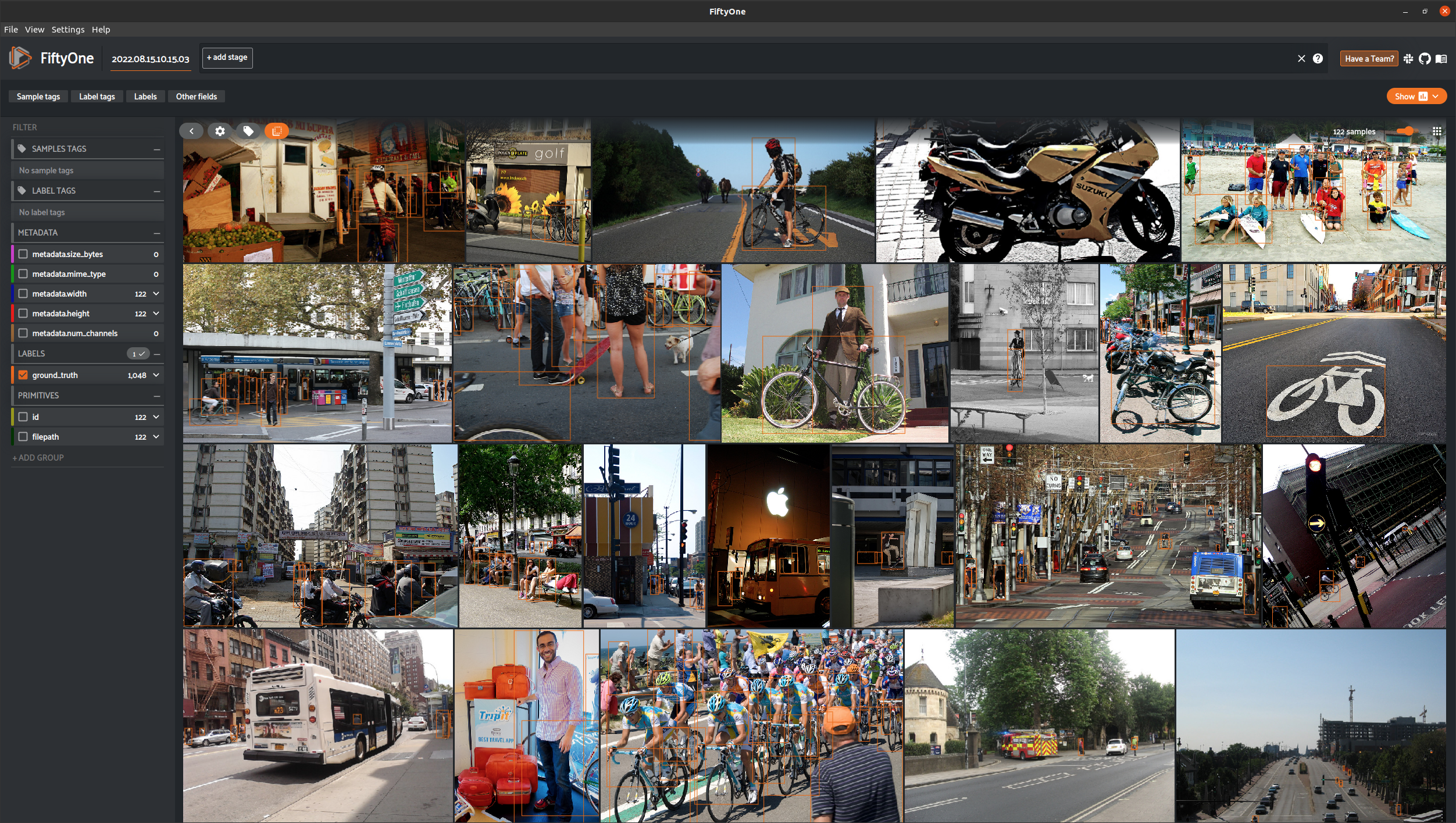This screenshot has height=823, width=1456.
Task: Click the tag samples icon
Action: (248, 131)
